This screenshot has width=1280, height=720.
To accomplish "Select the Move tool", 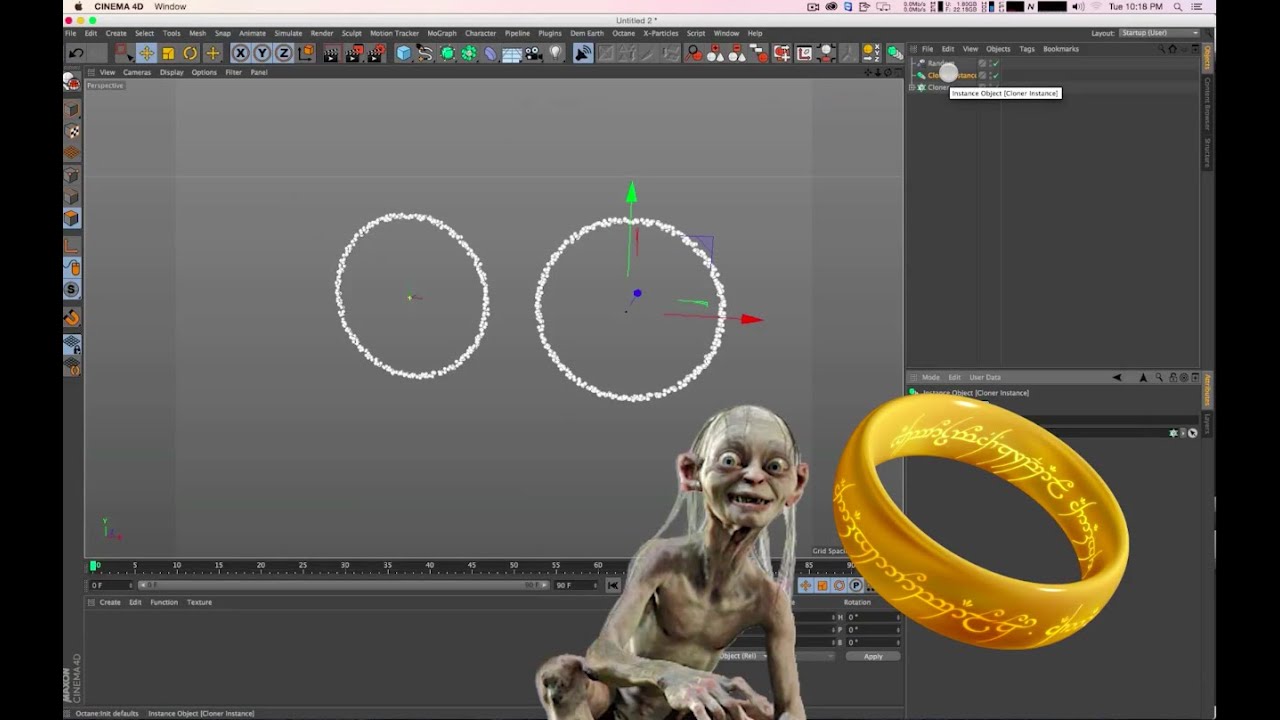I will (146, 53).
